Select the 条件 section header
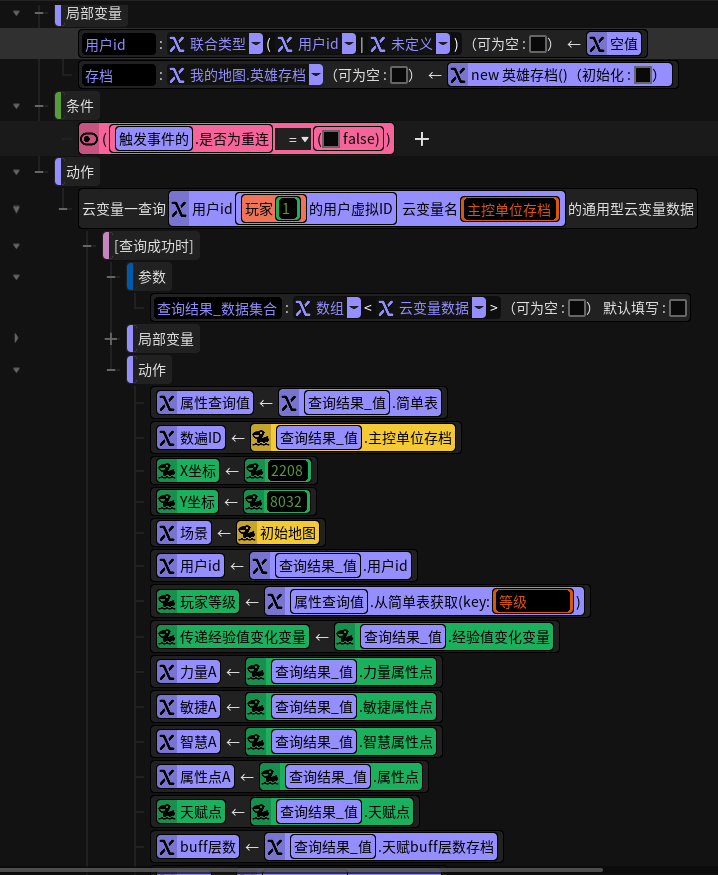 (x=79, y=106)
